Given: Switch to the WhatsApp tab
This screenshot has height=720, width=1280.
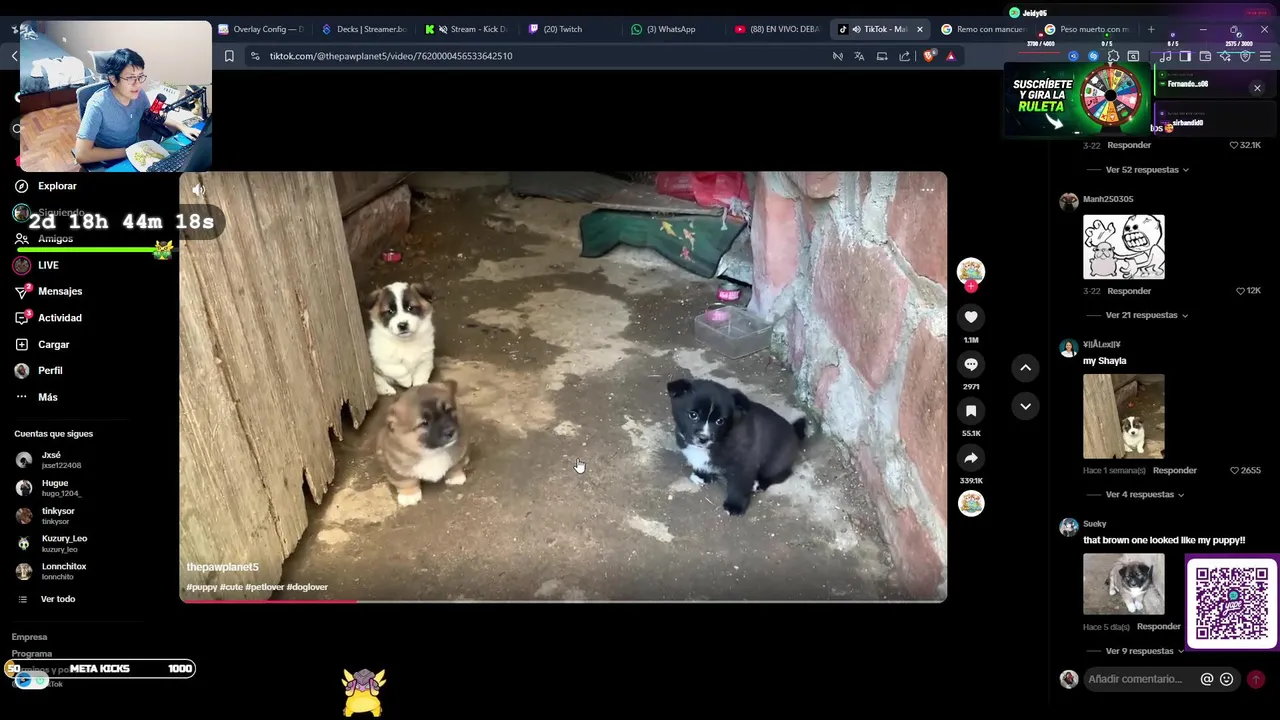Looking at the screenshot, I should tap(674, 29).
